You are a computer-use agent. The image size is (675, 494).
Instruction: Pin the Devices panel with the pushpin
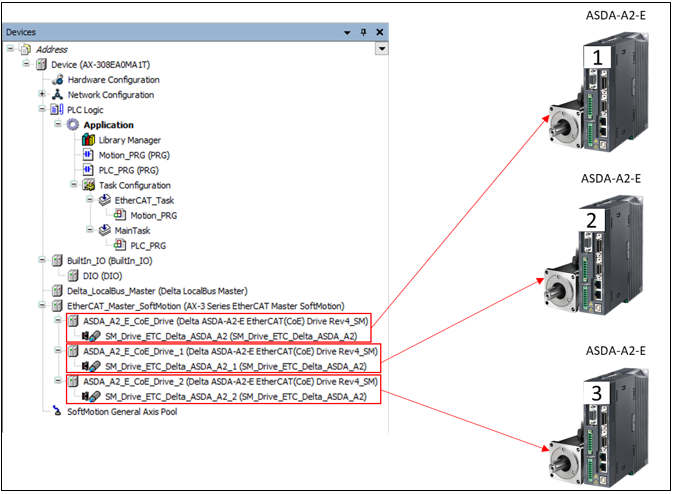pyautogui.click(x=363, y=32)
